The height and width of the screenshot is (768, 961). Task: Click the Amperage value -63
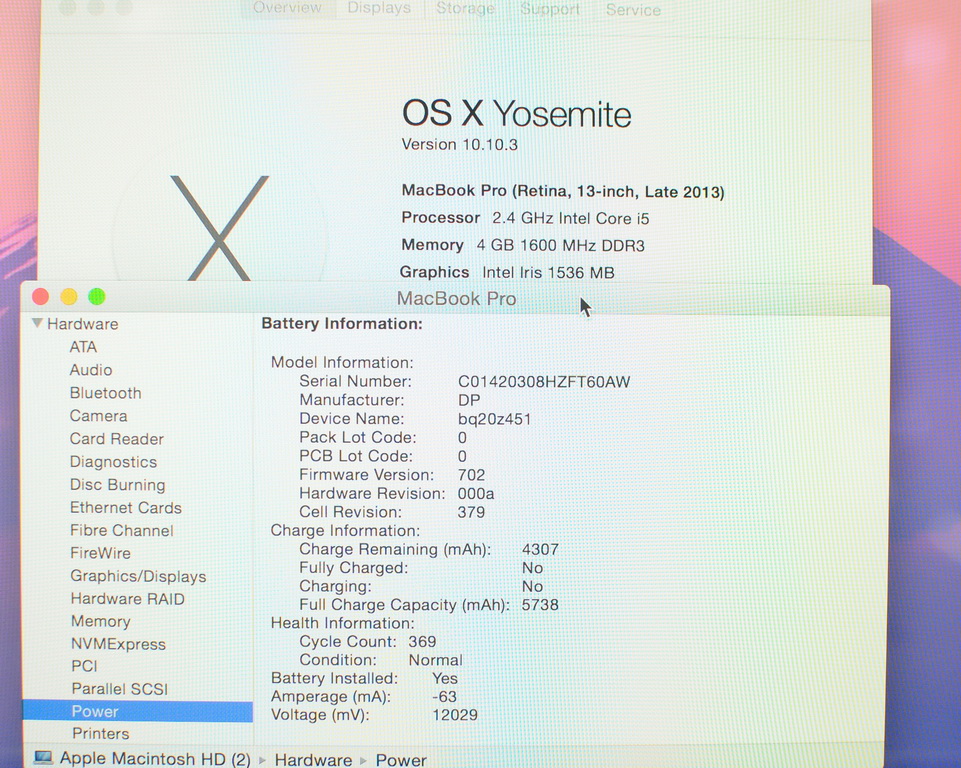point(444,697)
